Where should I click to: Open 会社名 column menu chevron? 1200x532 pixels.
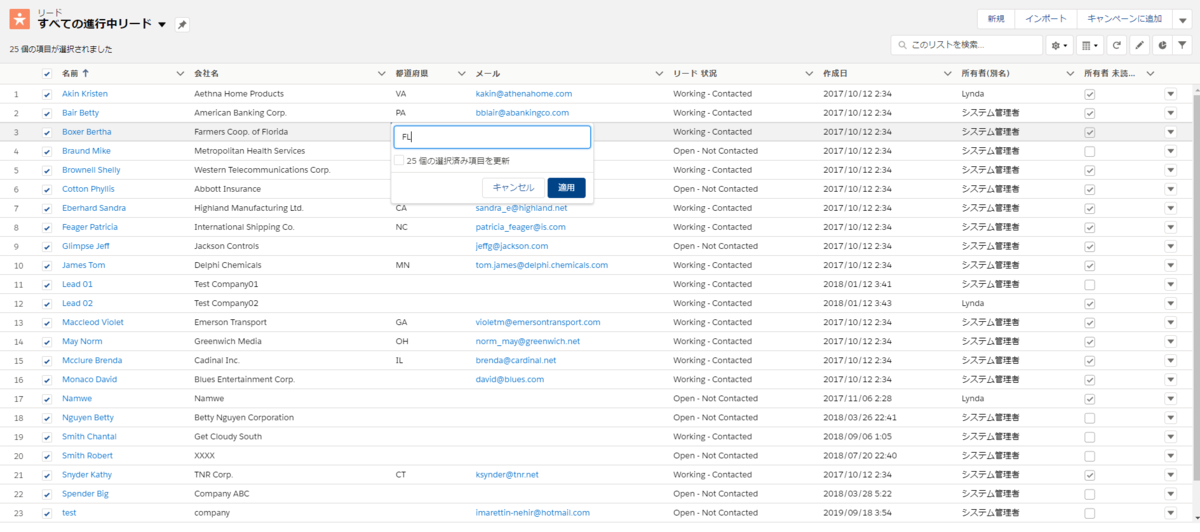pos(382,74)
